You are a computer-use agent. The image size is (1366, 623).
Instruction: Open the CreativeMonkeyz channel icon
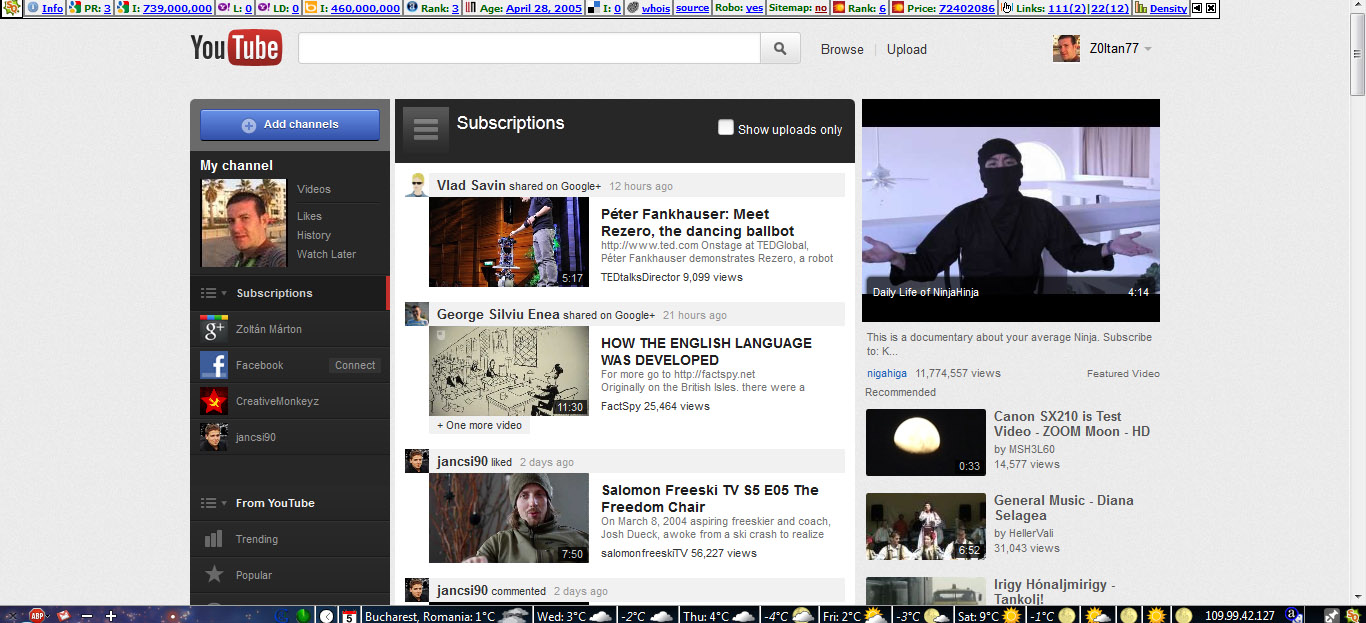(214, 401)
